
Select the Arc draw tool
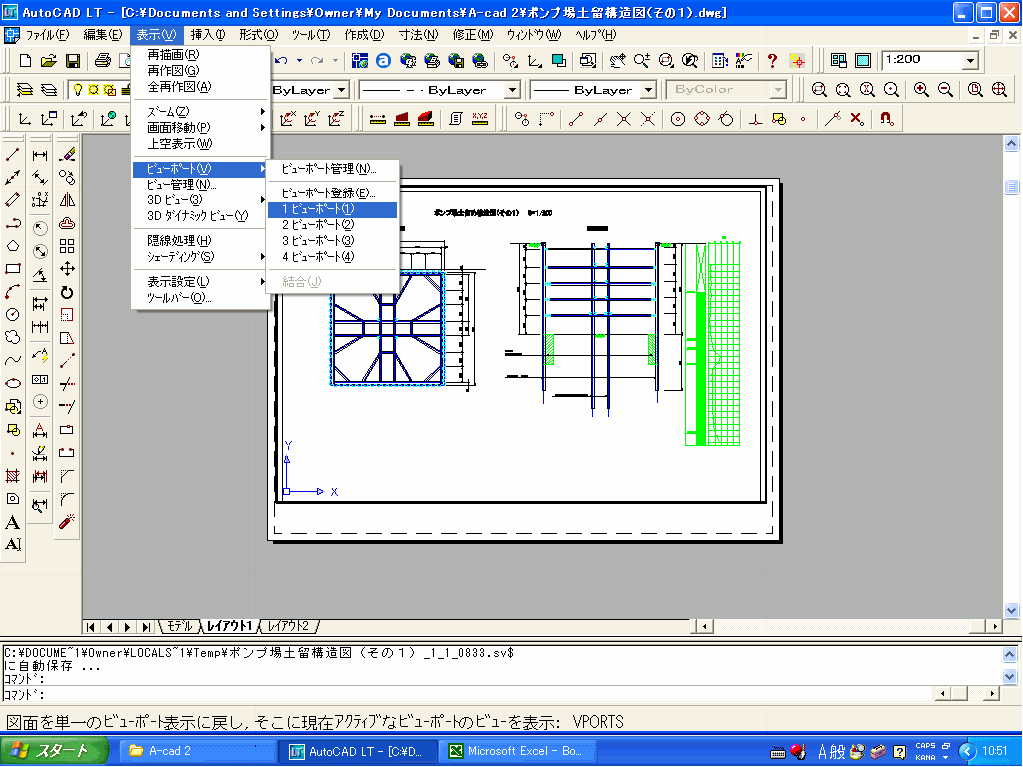click(12, 292)
